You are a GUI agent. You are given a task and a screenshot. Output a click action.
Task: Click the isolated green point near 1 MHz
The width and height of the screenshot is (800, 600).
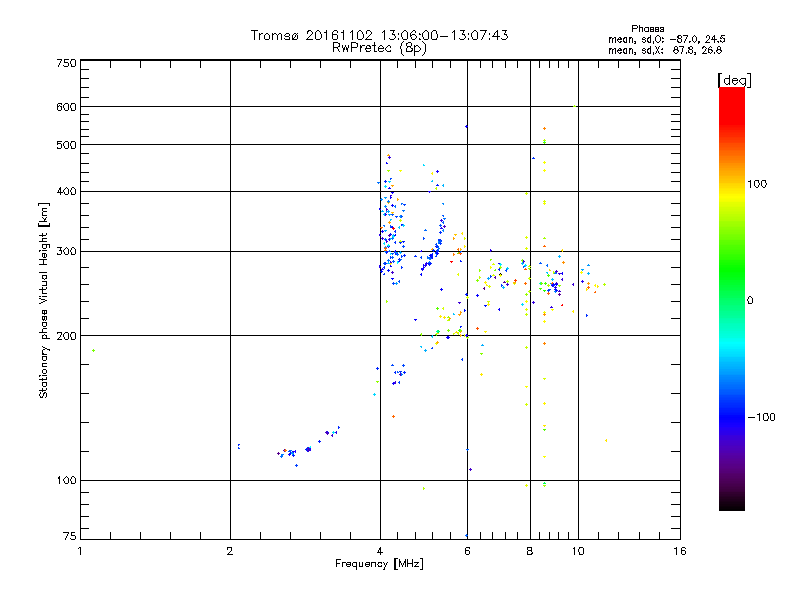(x=93, y=351)
